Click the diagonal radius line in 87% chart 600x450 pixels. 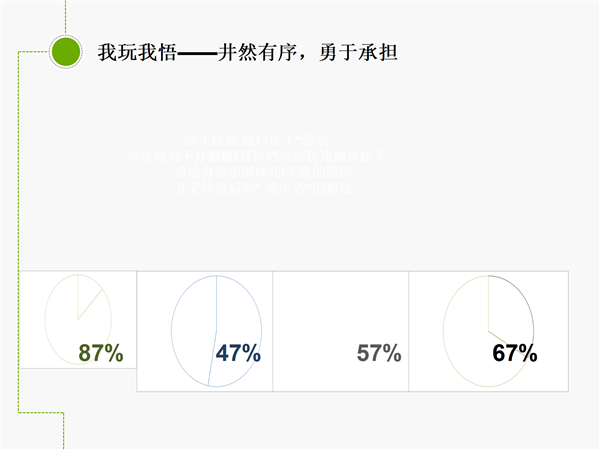pyautogui.click(x=91, y=304)
